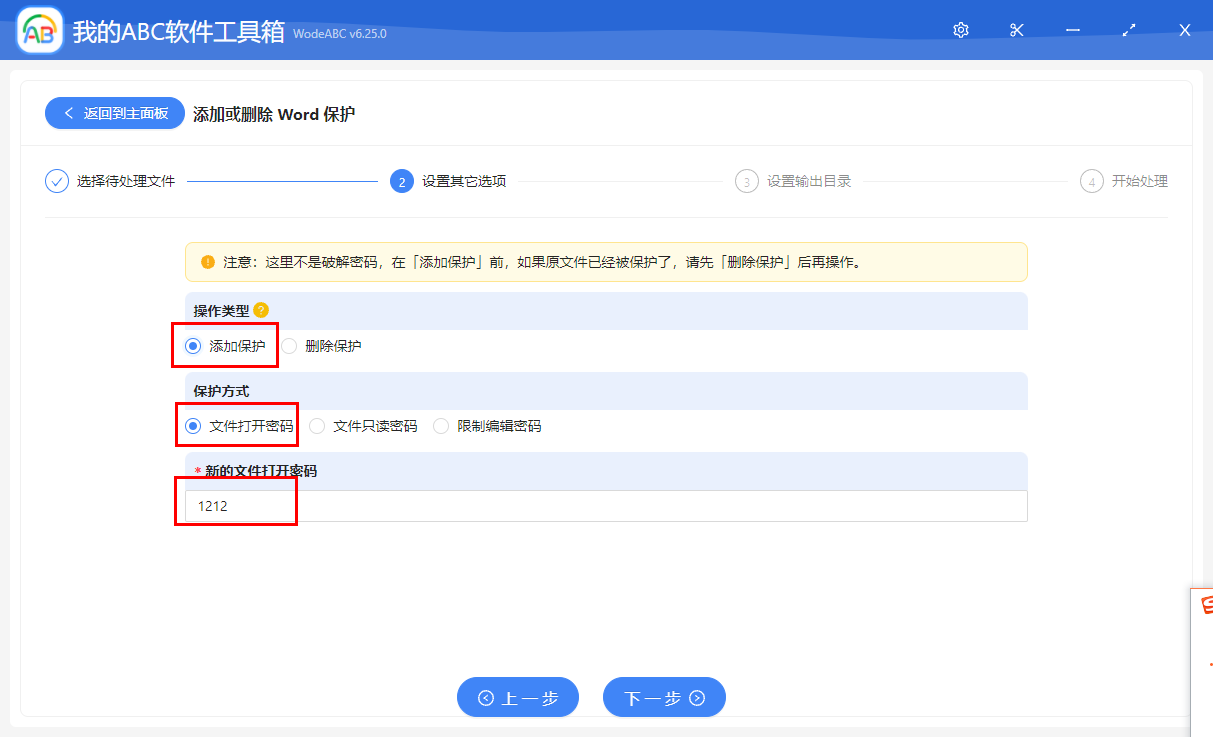Select the 限制编辑密码 protection method
The image size is (1213, 737).
(x=441, y=425)
